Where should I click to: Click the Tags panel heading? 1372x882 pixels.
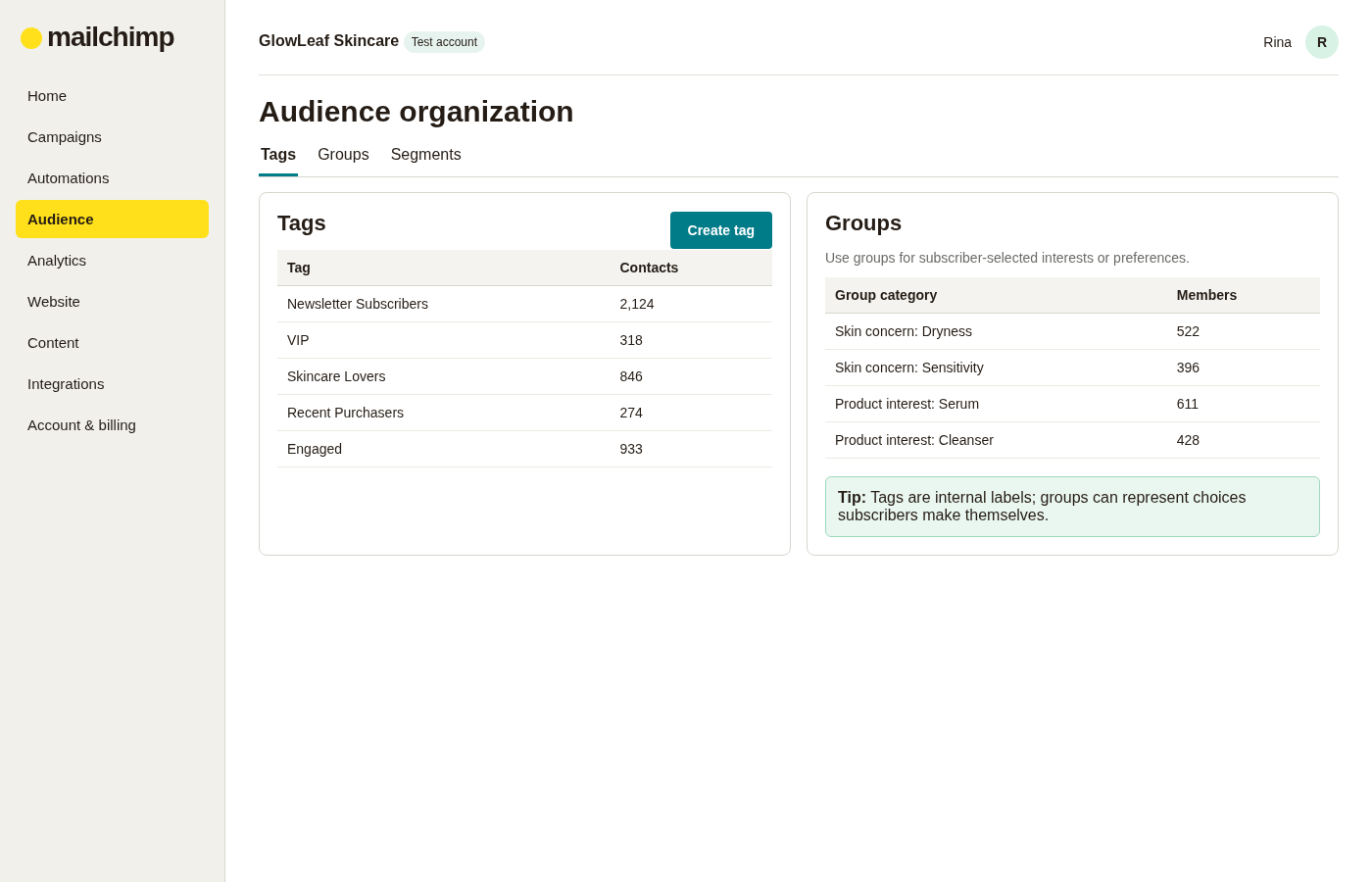[x=302, y=223]
